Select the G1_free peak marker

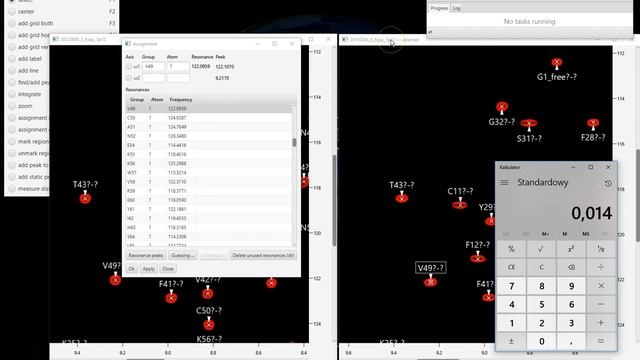click(557, 62)
